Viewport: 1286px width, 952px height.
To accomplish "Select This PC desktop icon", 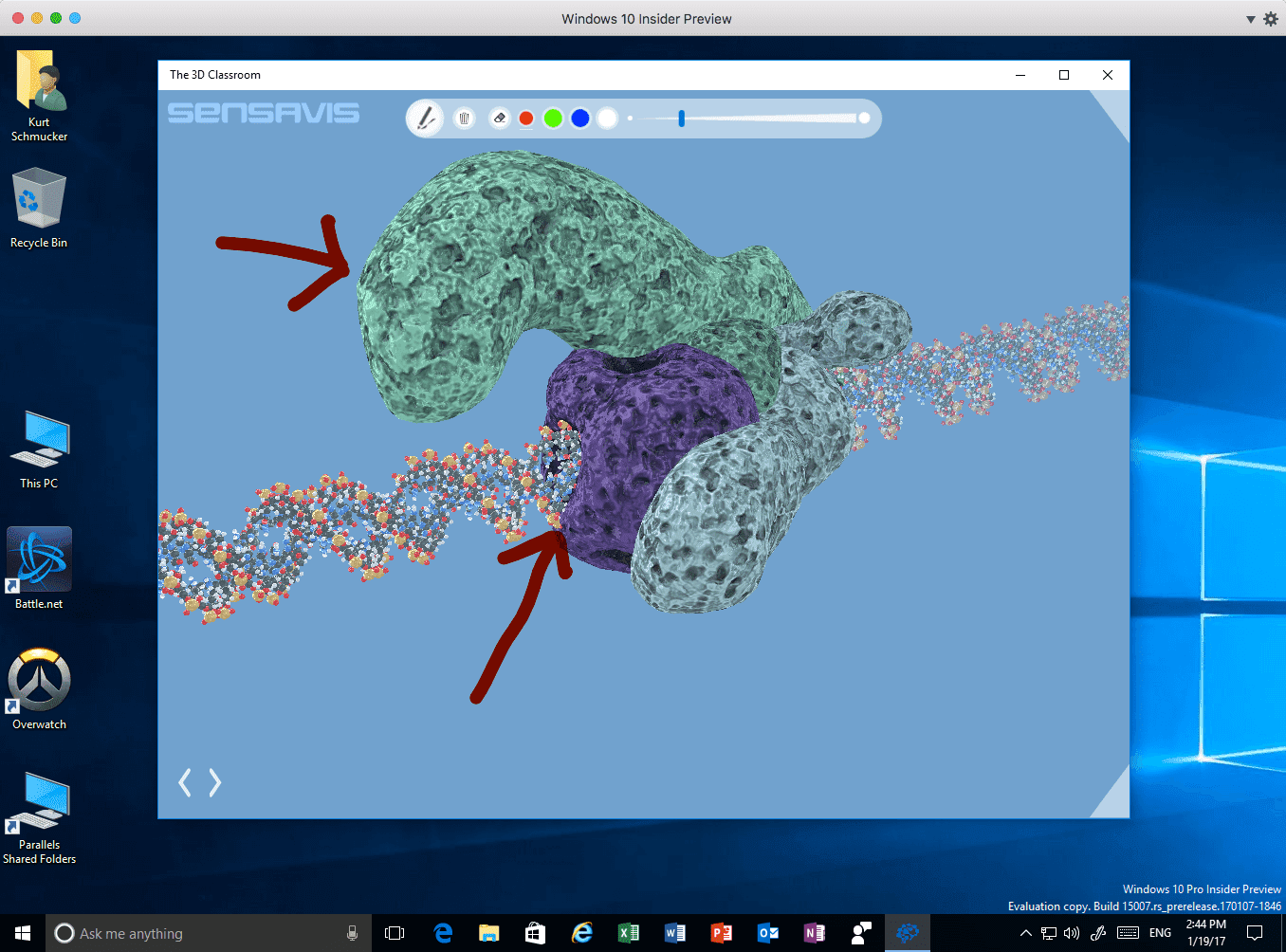I will point(39,449).
